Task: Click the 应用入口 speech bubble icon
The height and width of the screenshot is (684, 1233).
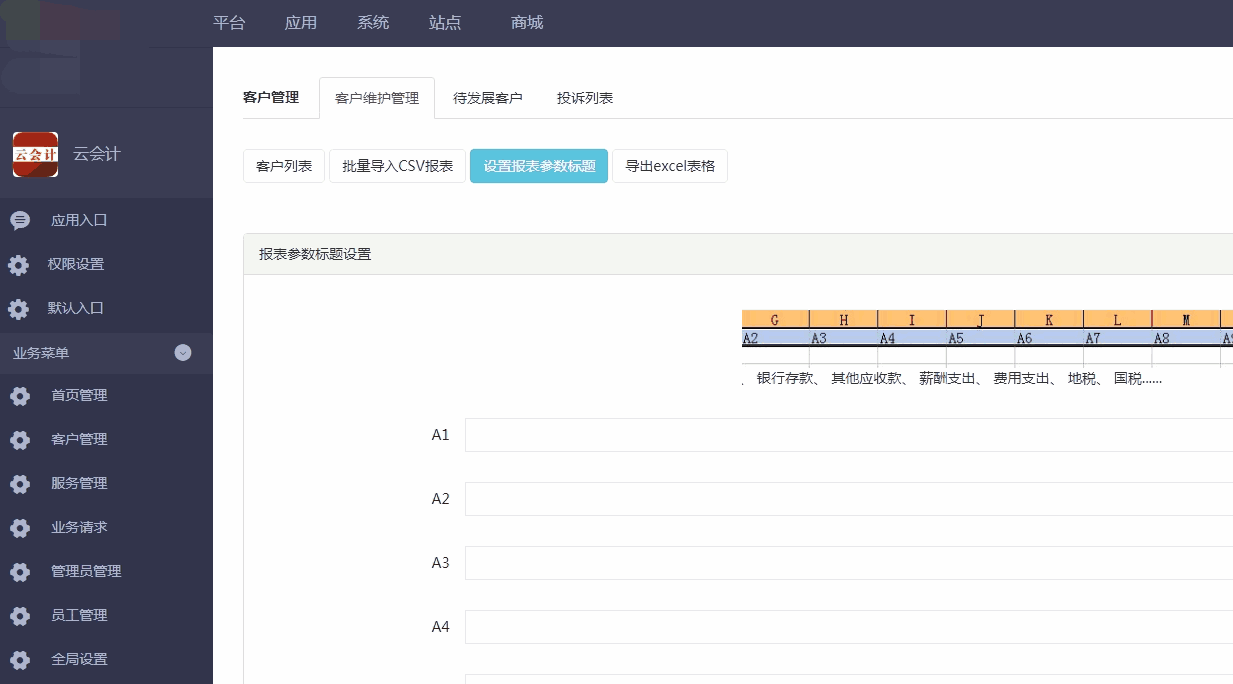Action: 22,219
